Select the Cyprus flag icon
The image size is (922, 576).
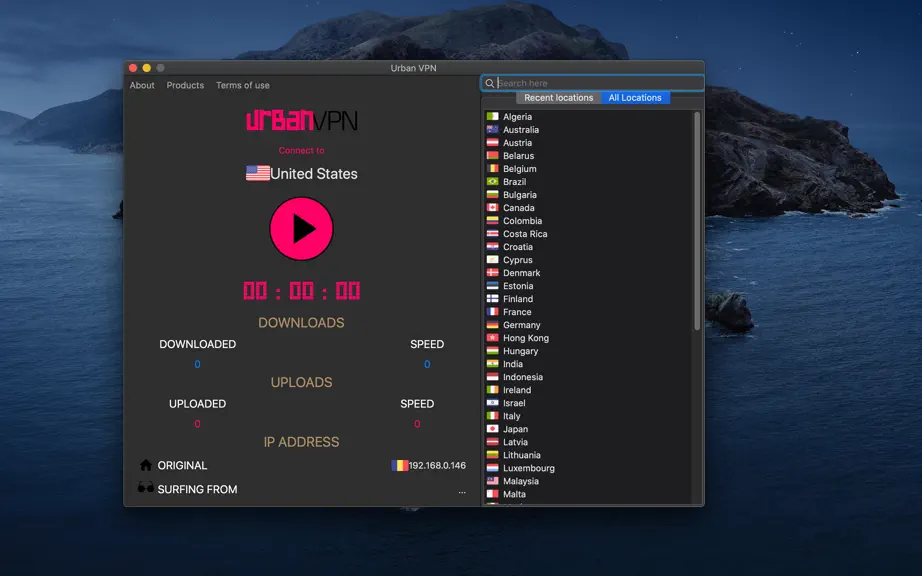(x=492, y=260)
